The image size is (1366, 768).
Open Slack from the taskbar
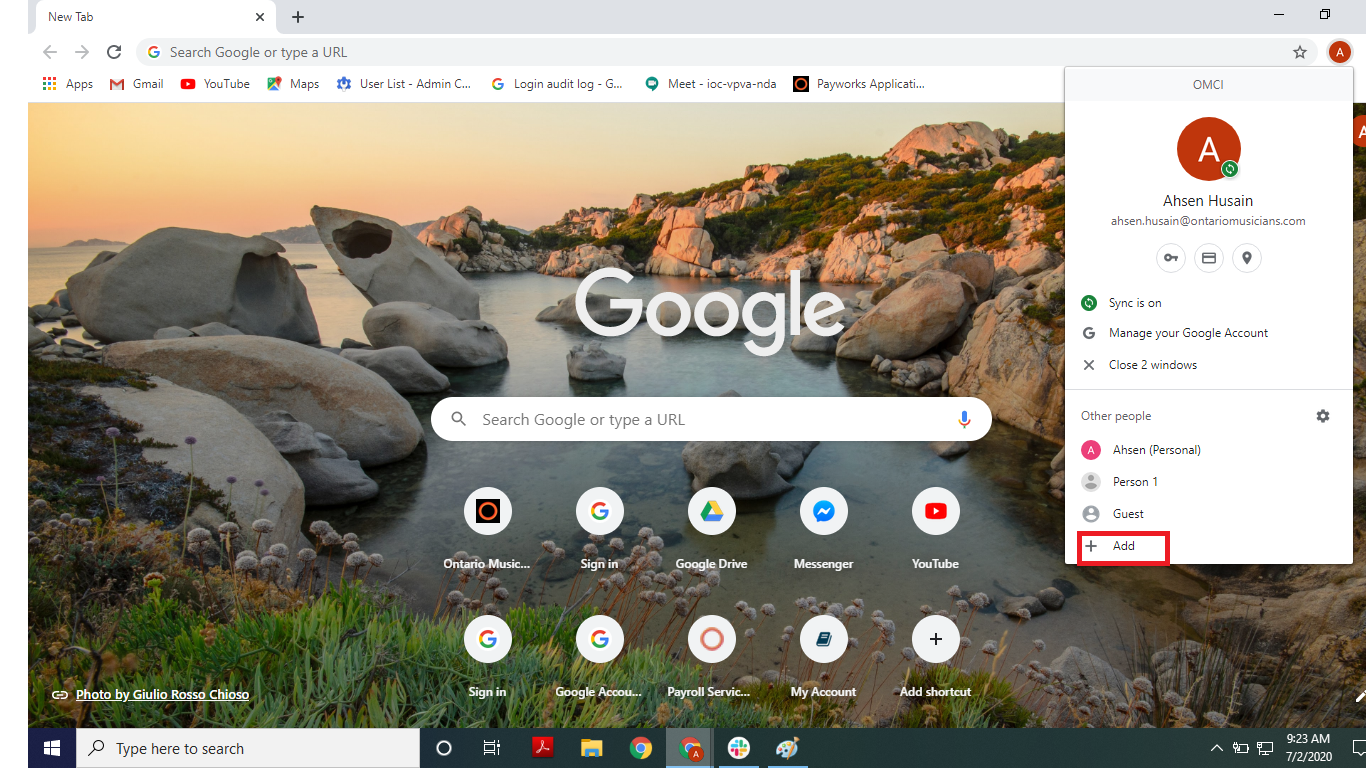[739, 748]
